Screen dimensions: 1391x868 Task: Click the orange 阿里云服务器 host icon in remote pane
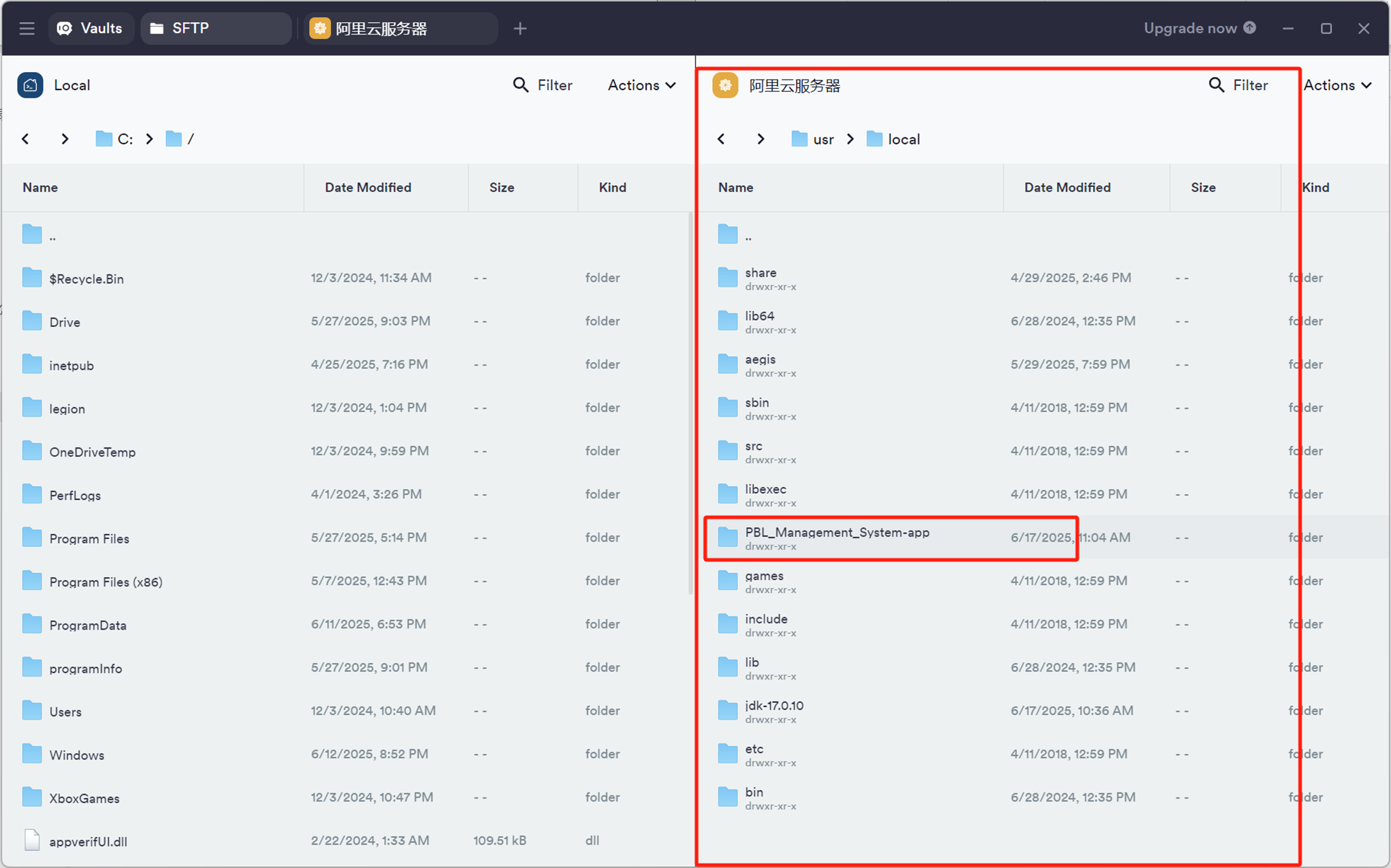(x=725, y=86)
